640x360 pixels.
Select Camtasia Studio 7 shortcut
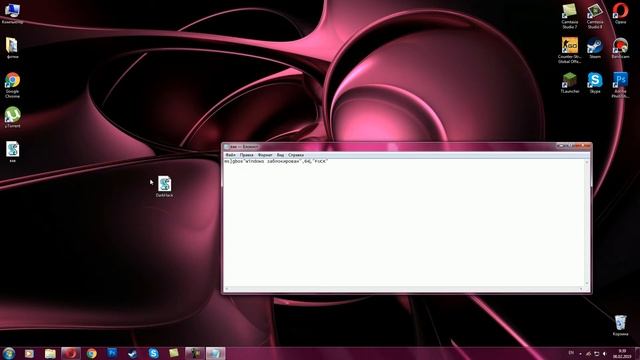569,16
